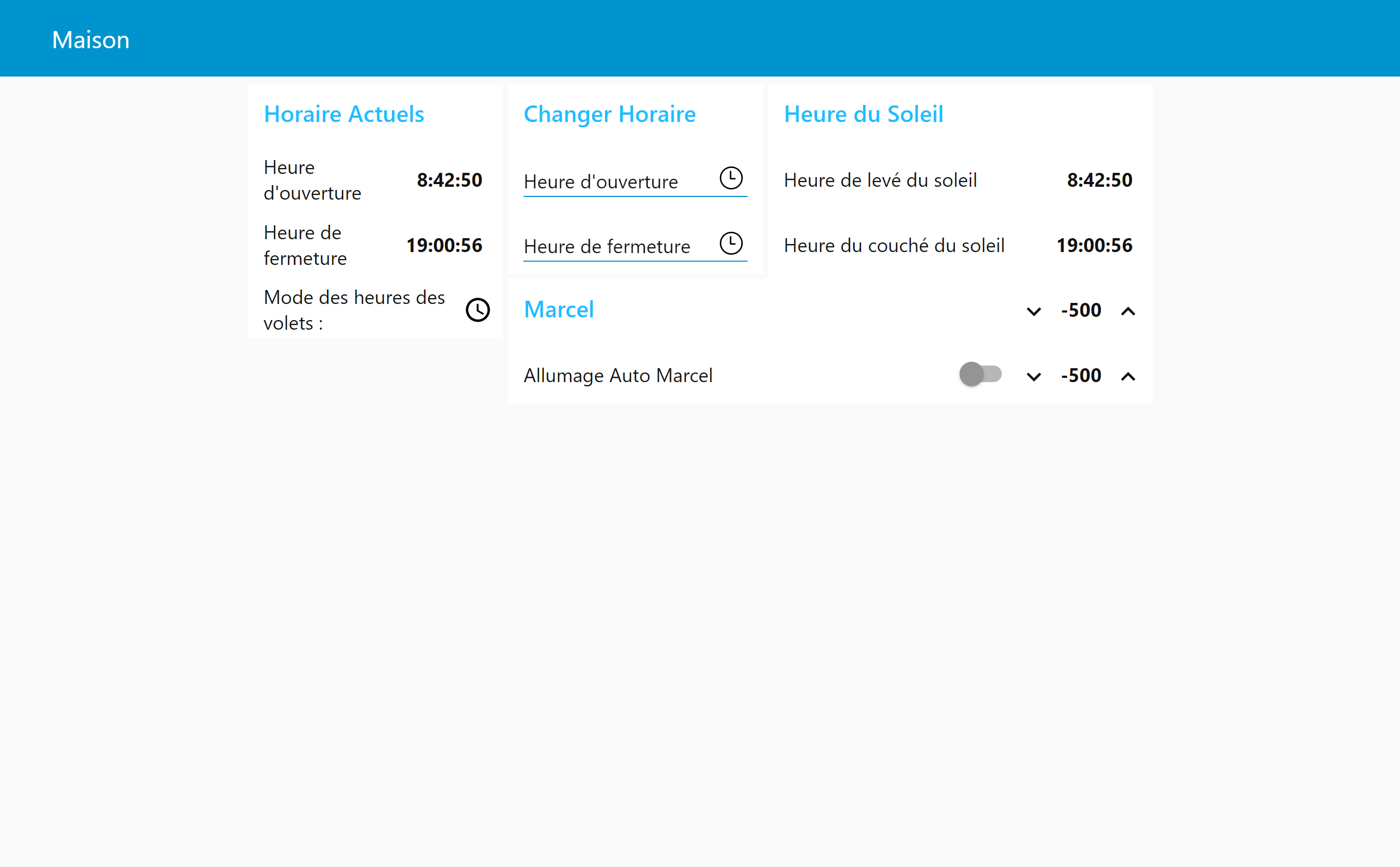Click the current closing time 19:00:56

(x=444, y=246)
